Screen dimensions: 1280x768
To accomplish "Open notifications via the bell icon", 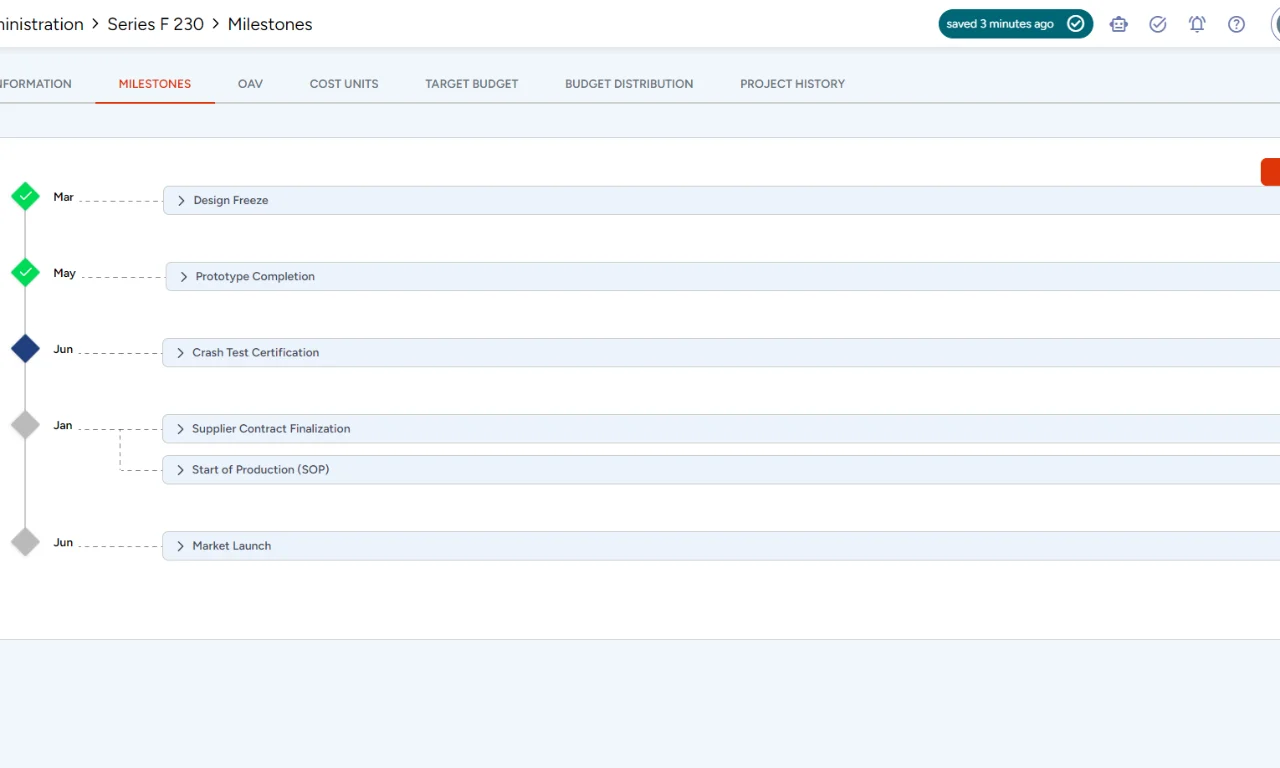I will (1196, 24).
